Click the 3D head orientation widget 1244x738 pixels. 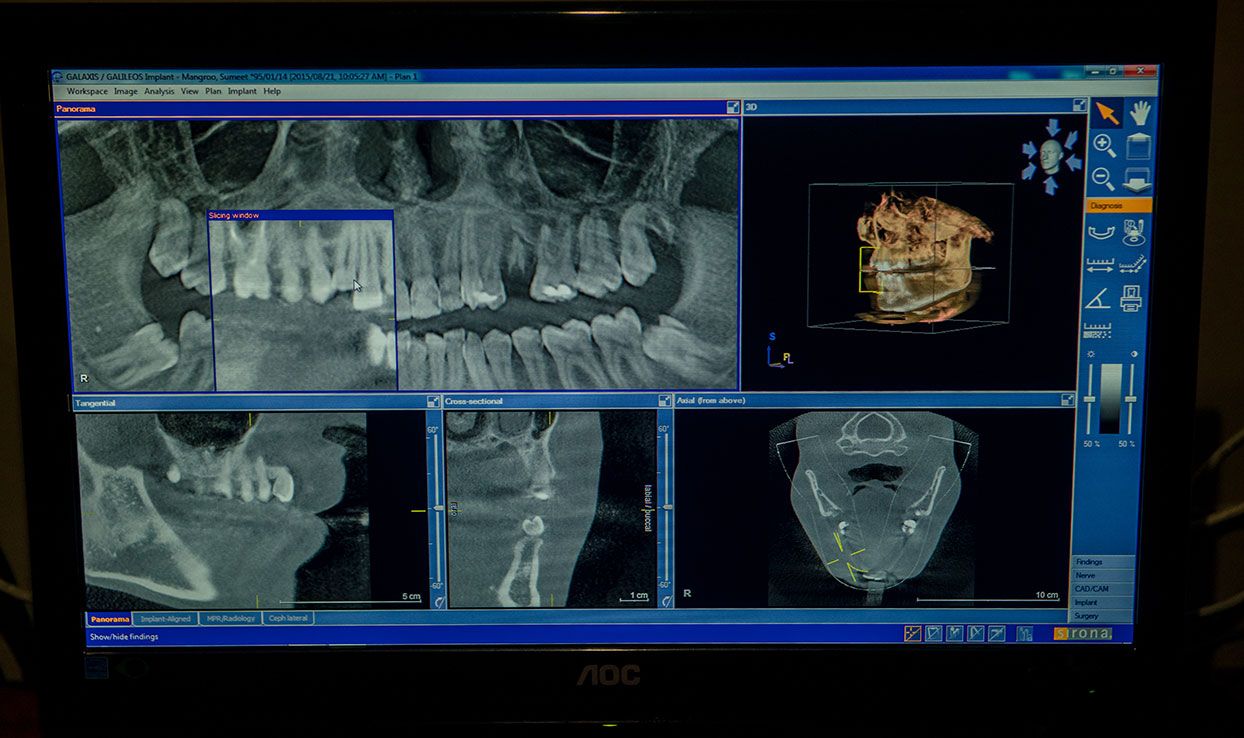(1050, 157)
